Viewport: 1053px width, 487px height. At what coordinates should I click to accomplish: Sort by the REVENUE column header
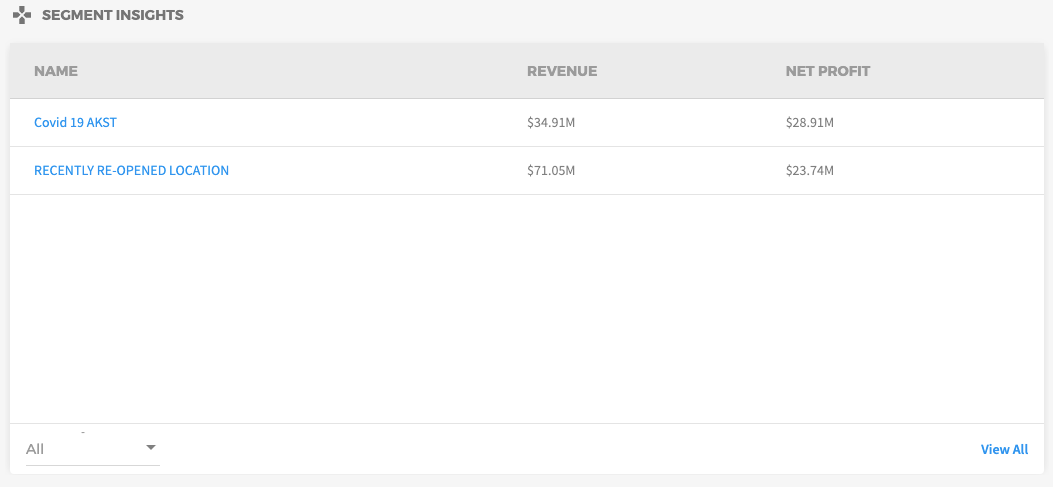tap(562, 71)
